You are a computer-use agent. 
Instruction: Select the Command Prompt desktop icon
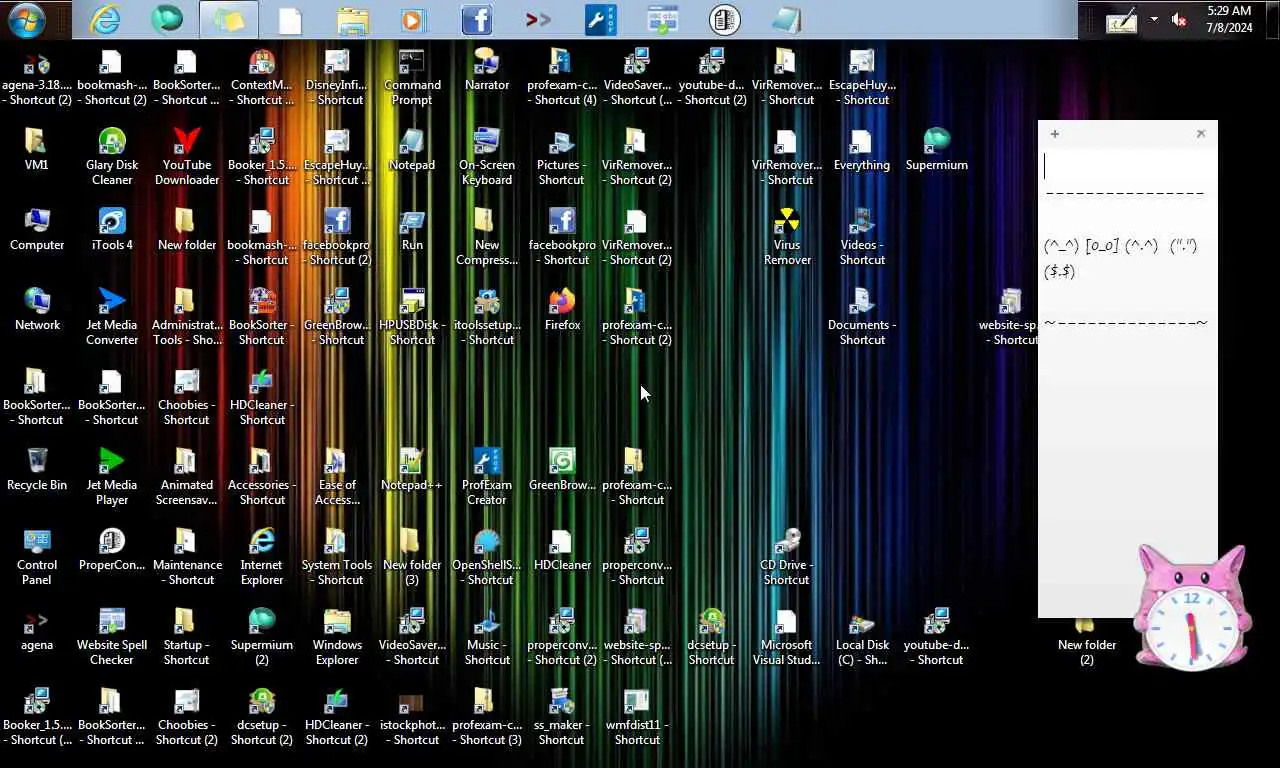point(412,77)
